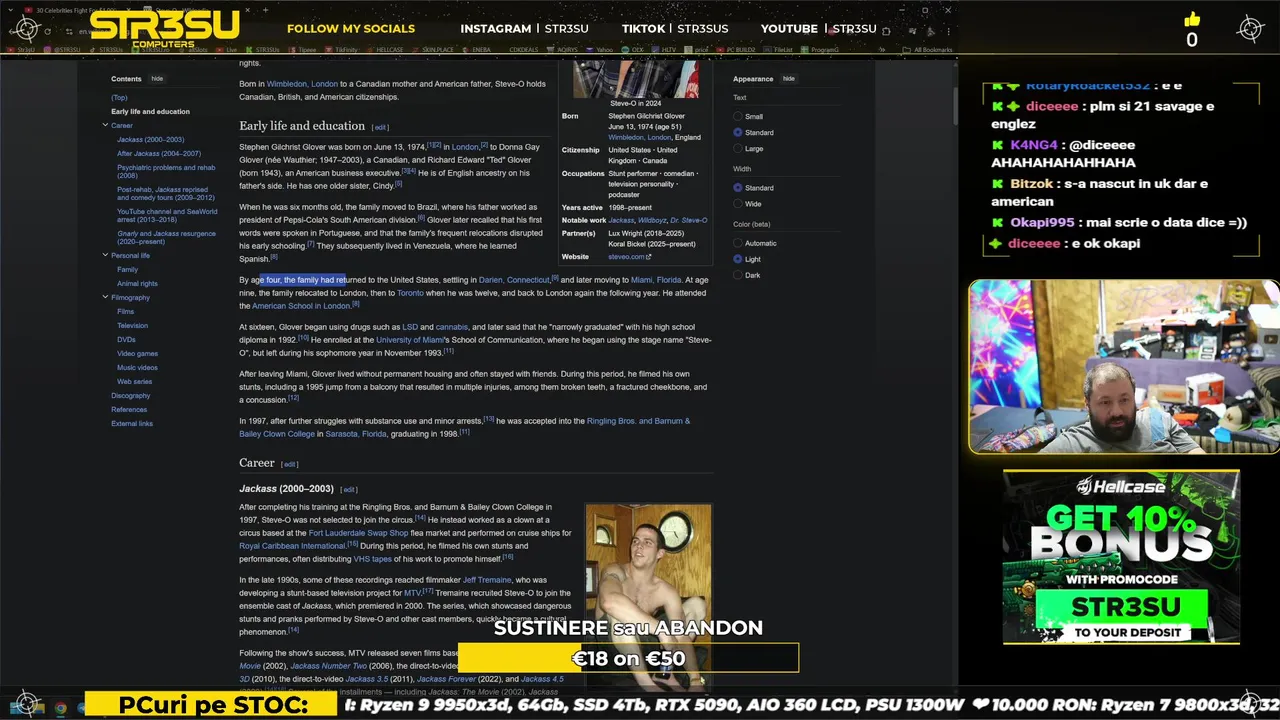Open the cannabis article link
Image resolution: width=1280 pixels, height=720 pixels.
pyautogui.click(x=451, y=327)
